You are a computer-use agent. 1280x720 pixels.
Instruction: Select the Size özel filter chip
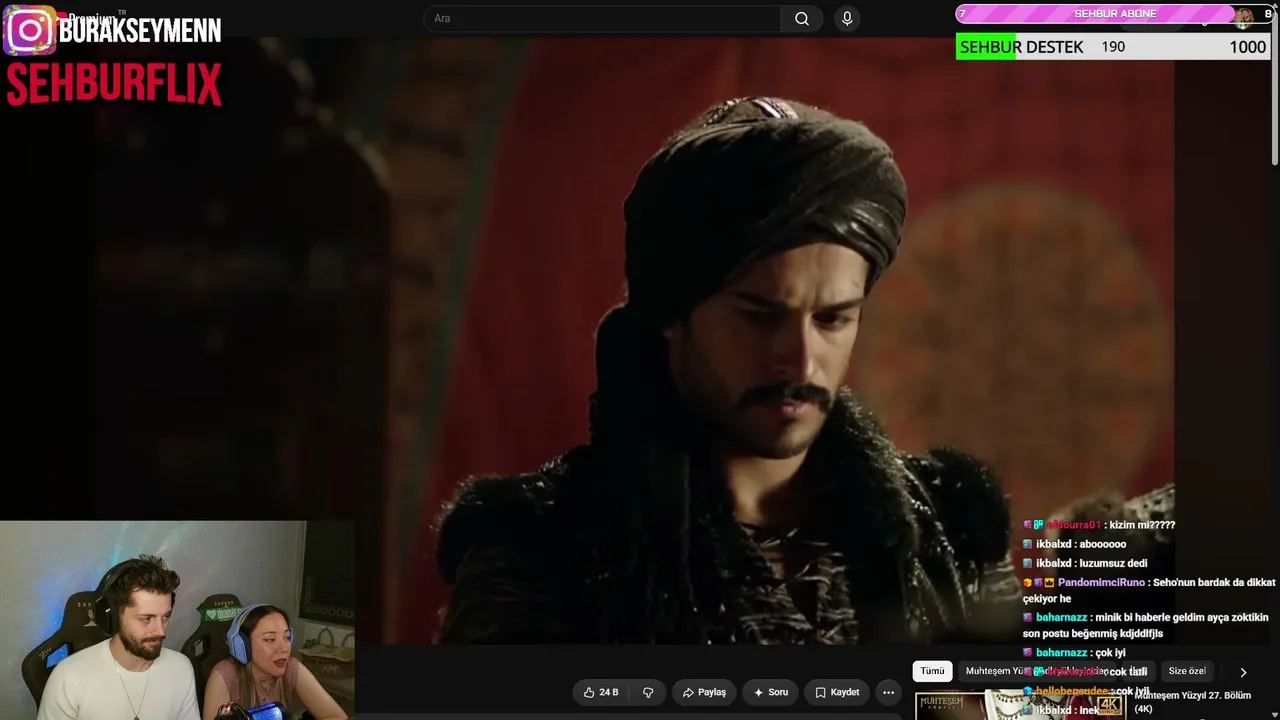1187,671
